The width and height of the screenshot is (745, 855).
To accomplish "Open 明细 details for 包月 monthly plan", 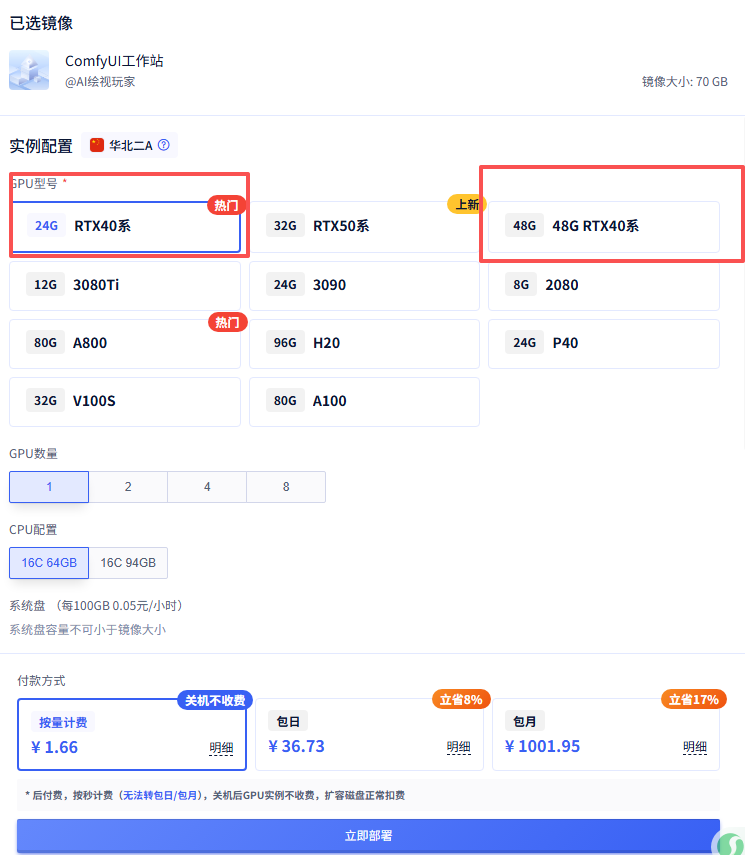I will tap(695, 747).
